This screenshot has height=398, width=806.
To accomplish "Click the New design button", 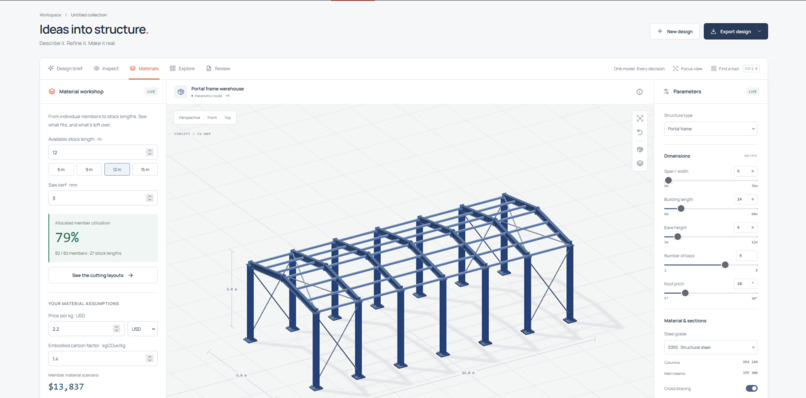I will (x=674, y=31).
